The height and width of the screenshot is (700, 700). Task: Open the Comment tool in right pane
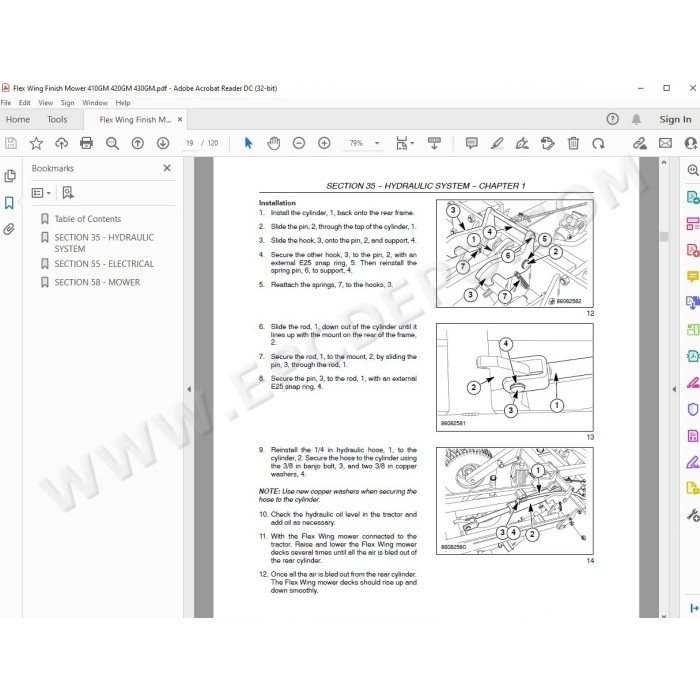click(692, 276)
